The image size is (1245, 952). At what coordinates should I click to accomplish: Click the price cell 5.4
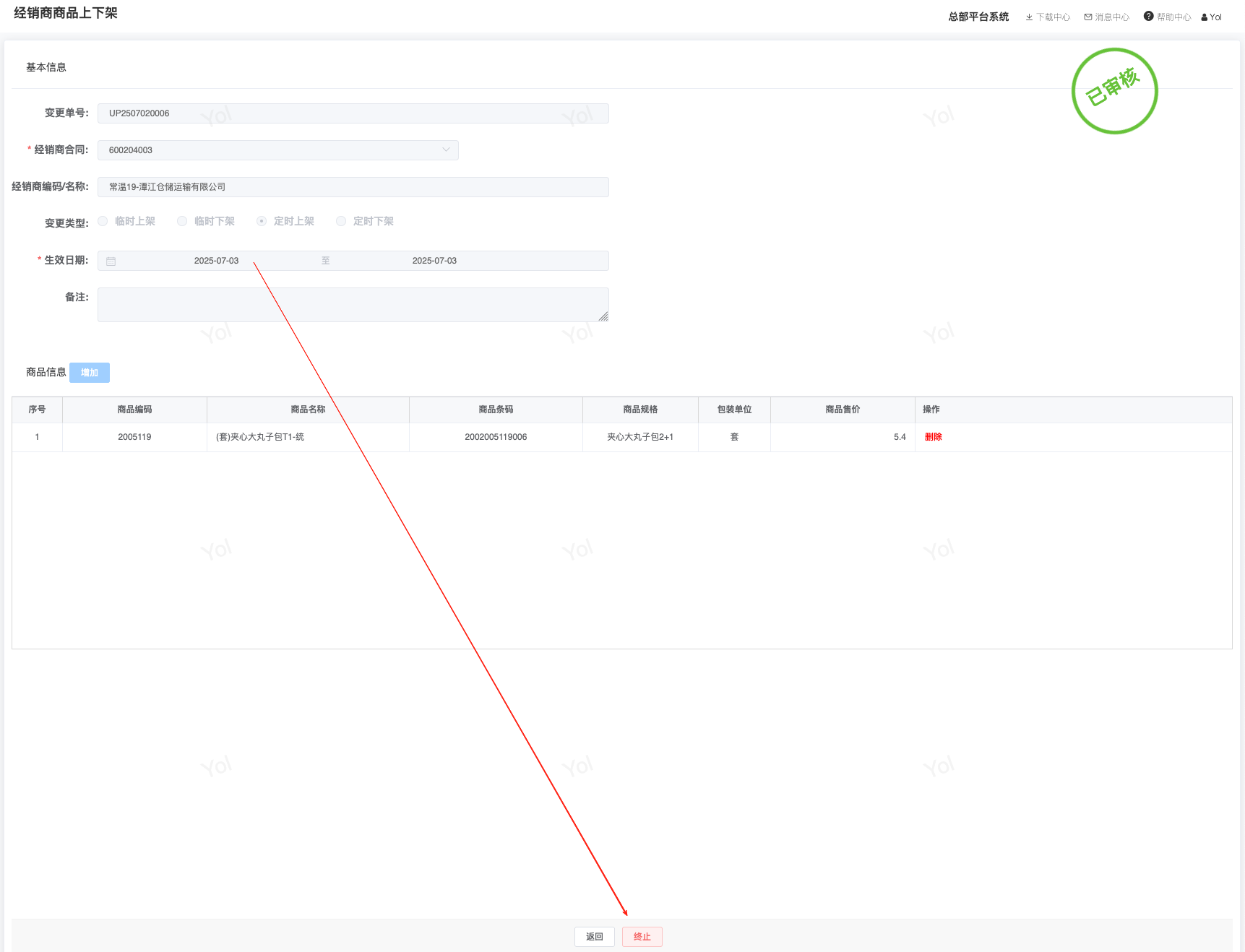pos(843,437)
